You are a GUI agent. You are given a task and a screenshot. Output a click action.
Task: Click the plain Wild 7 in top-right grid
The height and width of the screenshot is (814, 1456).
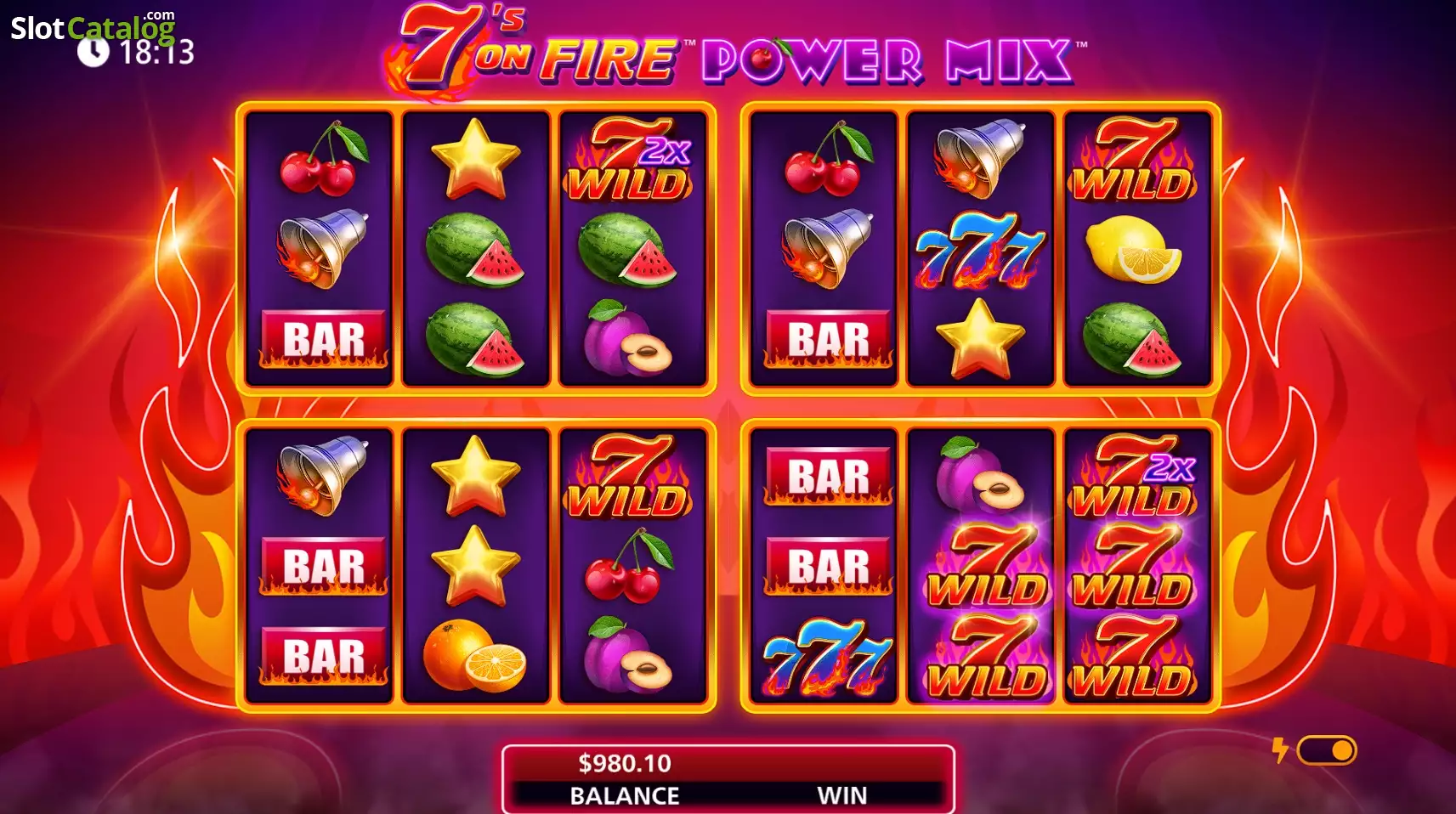(x=1134, y=159)
